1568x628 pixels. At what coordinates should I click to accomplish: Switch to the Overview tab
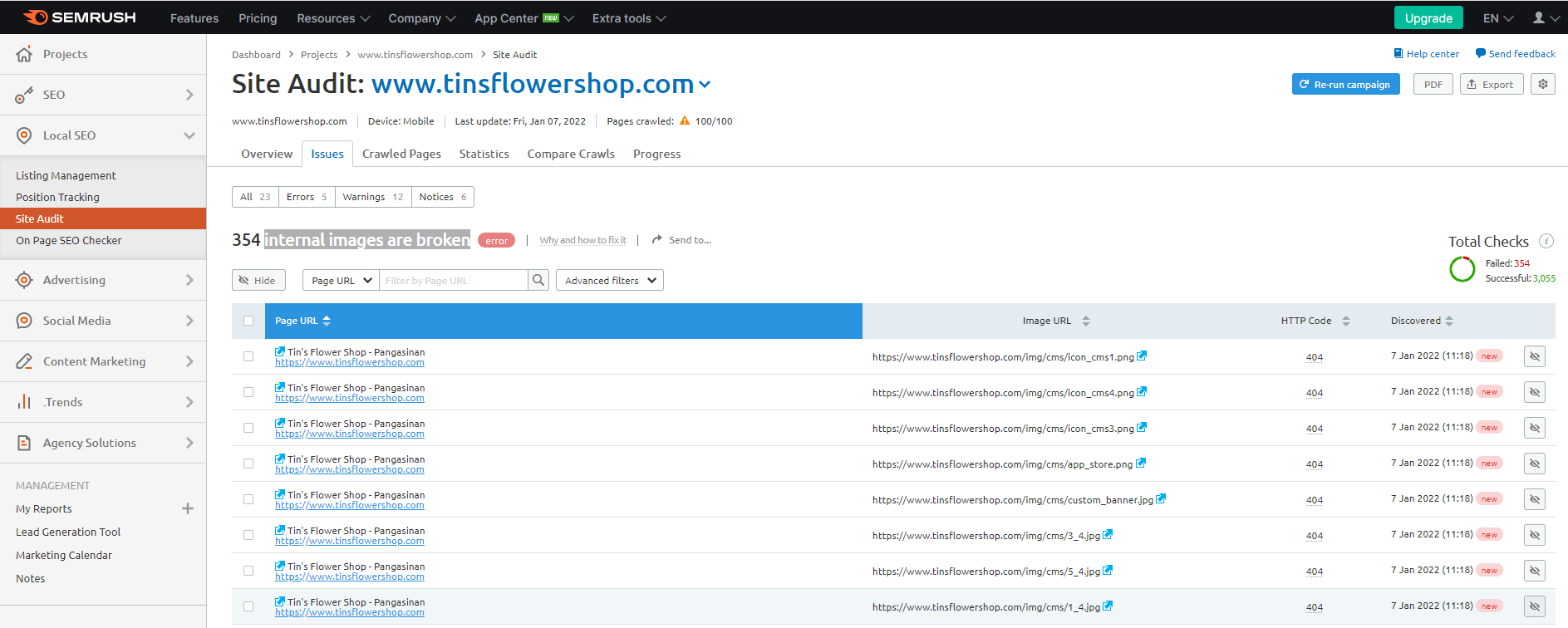[x=267, y=154]
